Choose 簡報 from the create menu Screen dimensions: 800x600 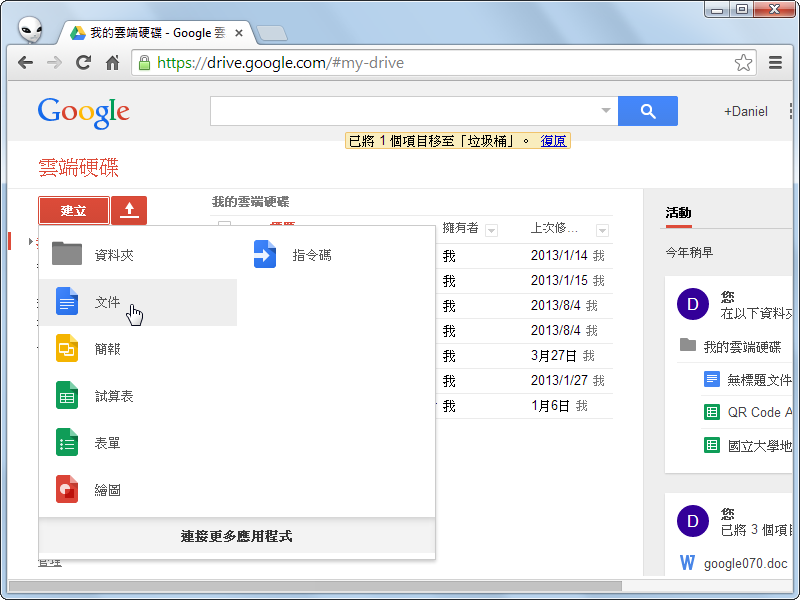point(138,349)
